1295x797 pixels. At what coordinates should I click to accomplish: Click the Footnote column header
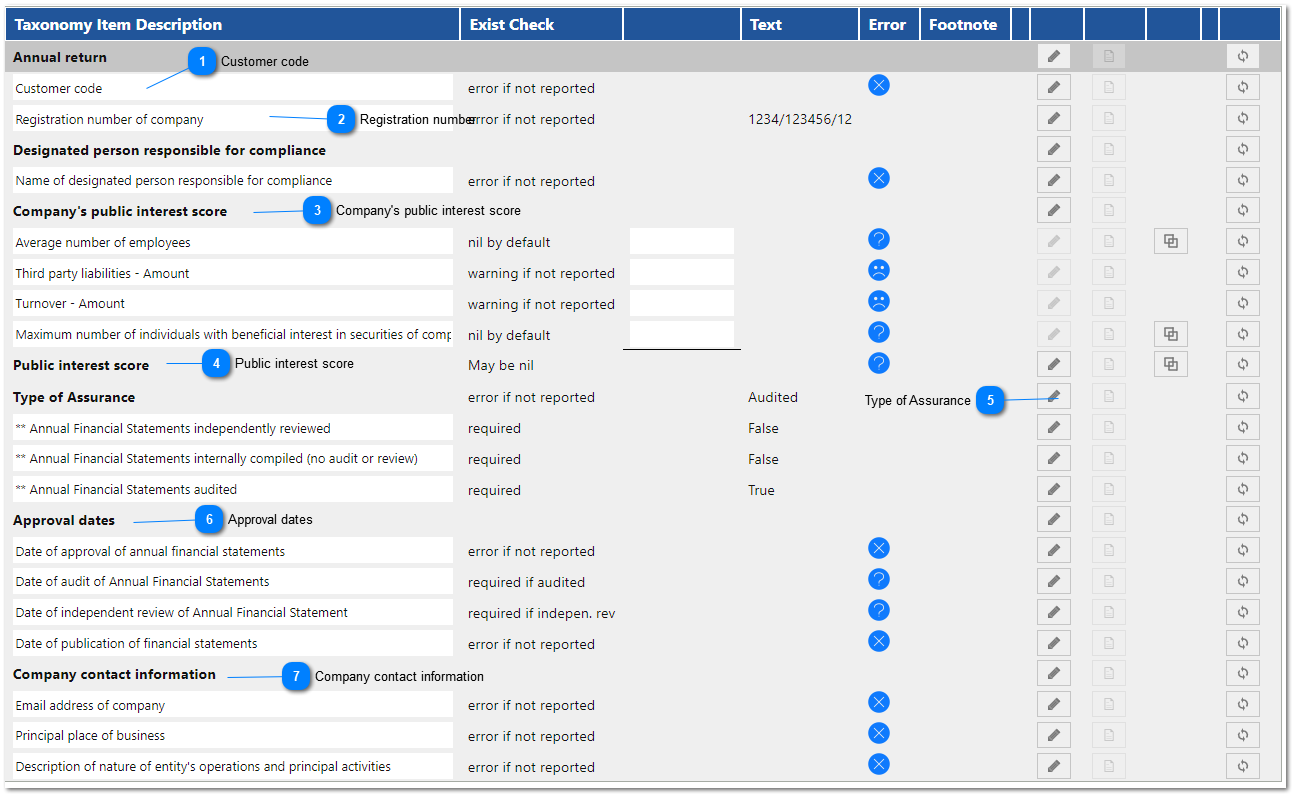[x=964, y=24]
